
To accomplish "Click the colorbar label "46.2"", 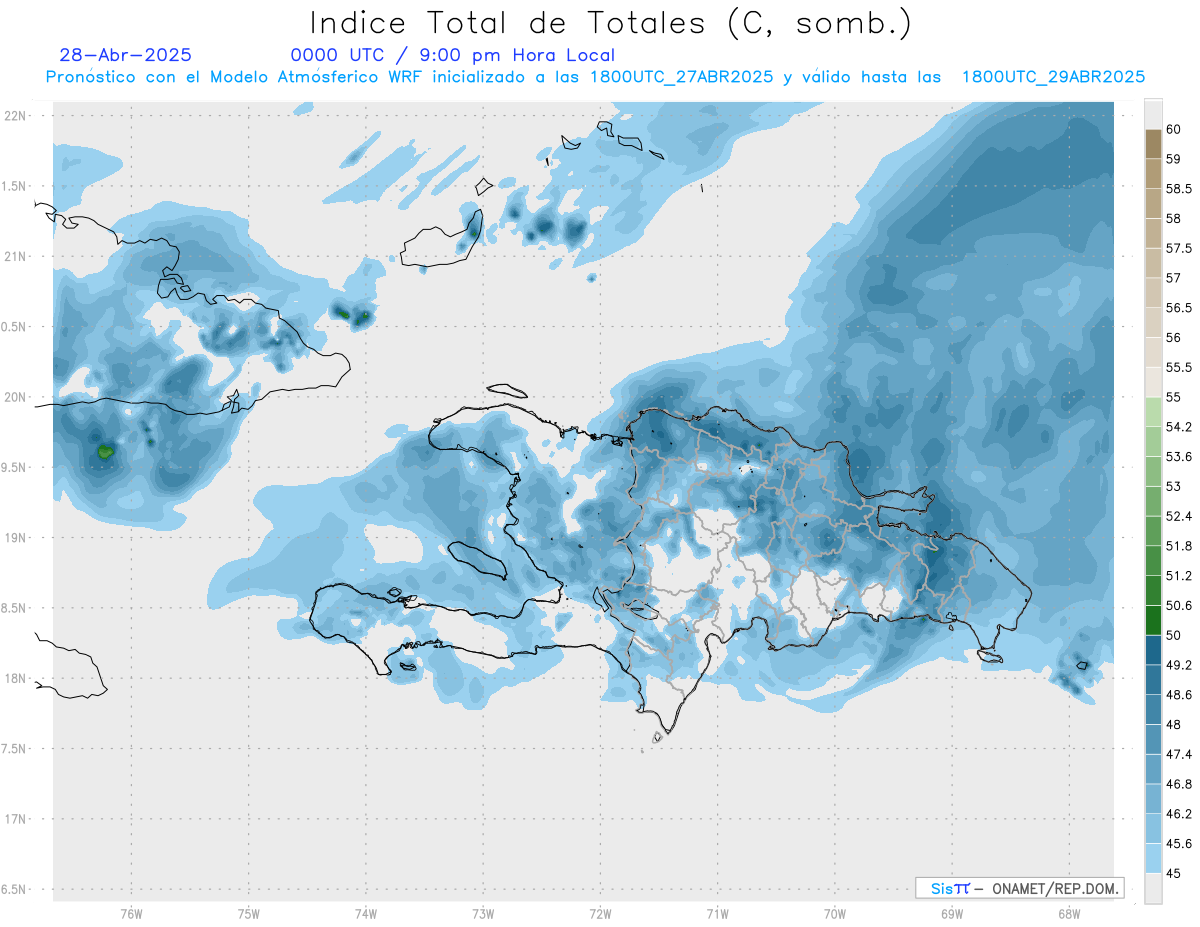I will [1179, 814].
